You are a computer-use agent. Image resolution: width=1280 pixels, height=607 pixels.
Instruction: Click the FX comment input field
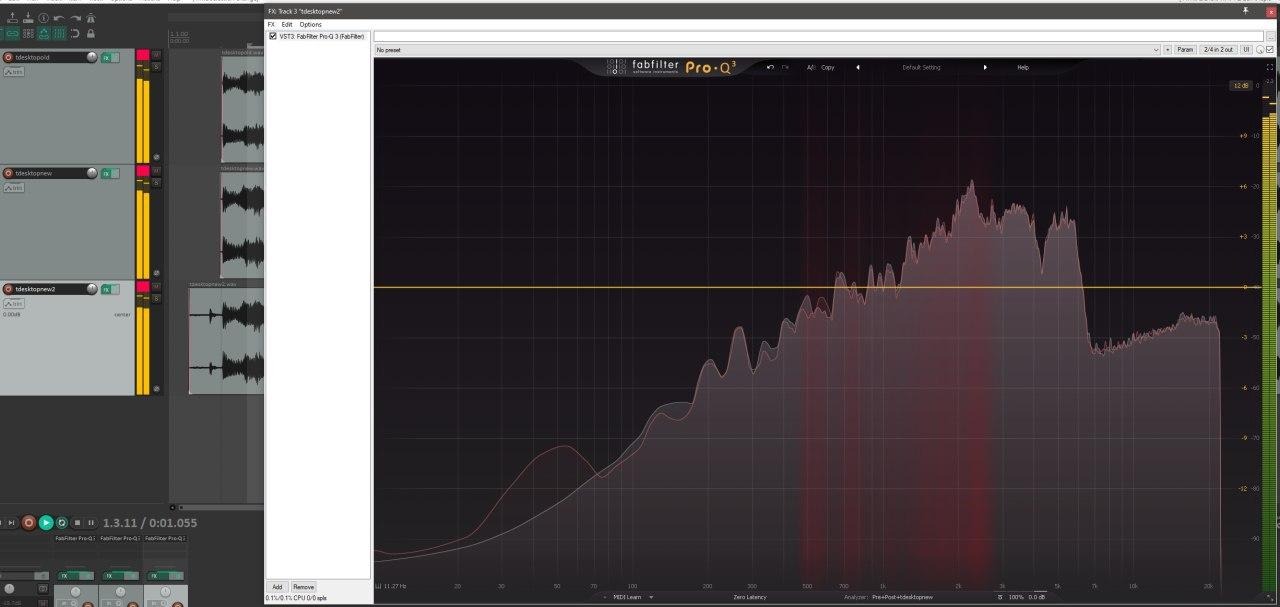[817, 36]
